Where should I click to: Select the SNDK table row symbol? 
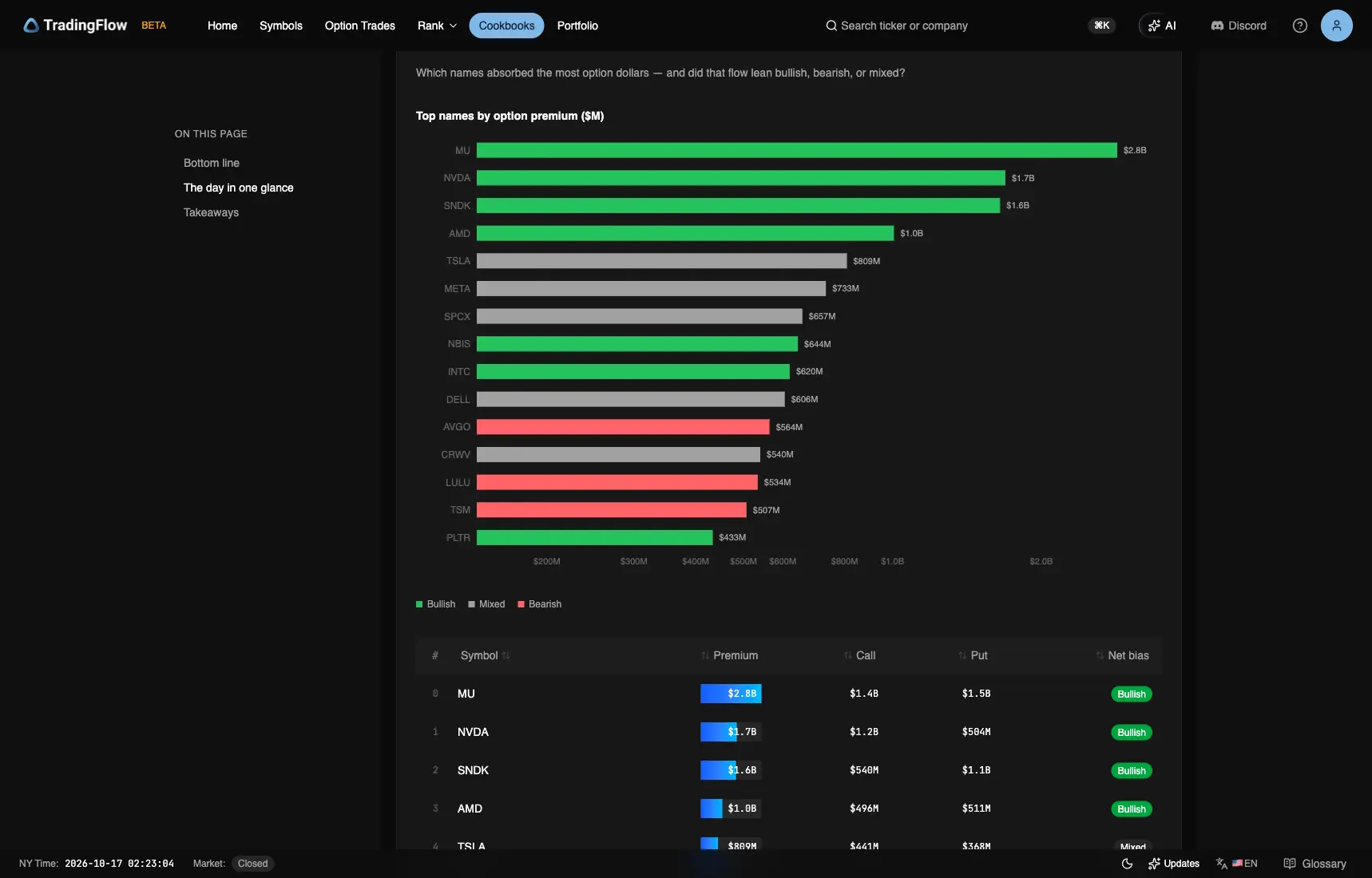click(473, 770)
